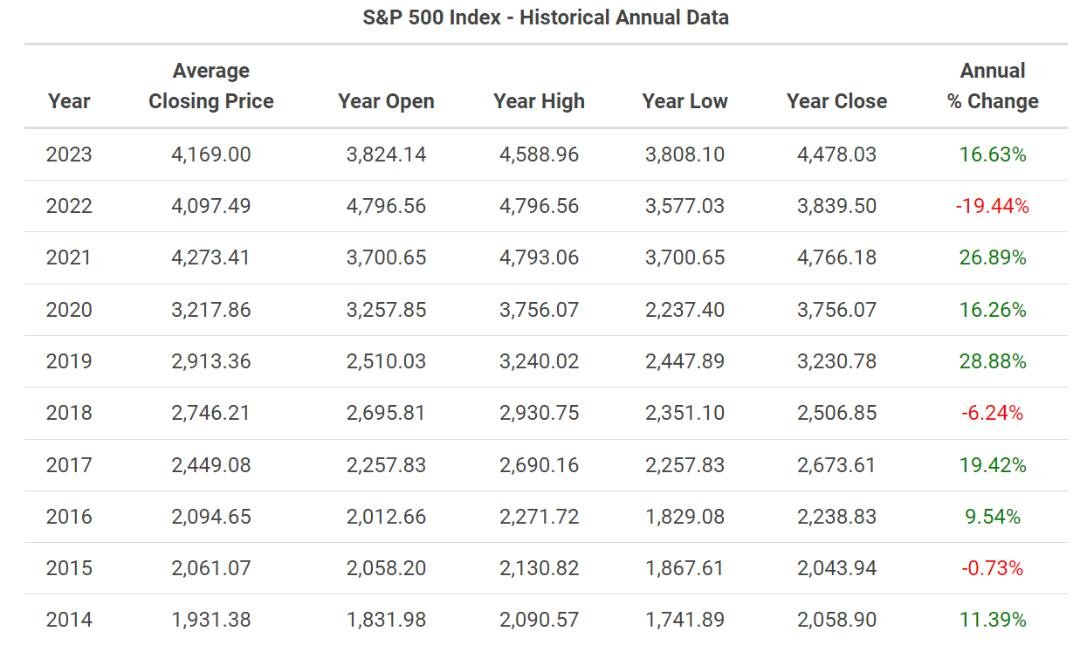Click the 2018 year open value 2,695.81
The height and width of the screenshot is (645, 1080).
pos(386,413)
